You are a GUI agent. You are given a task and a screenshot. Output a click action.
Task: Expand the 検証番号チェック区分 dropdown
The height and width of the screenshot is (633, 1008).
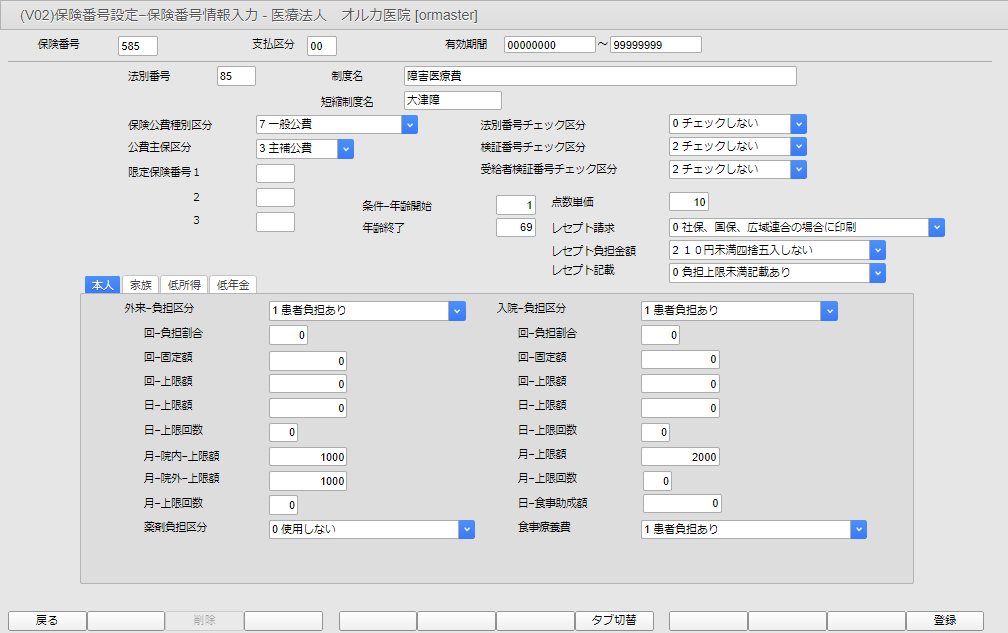798,146
